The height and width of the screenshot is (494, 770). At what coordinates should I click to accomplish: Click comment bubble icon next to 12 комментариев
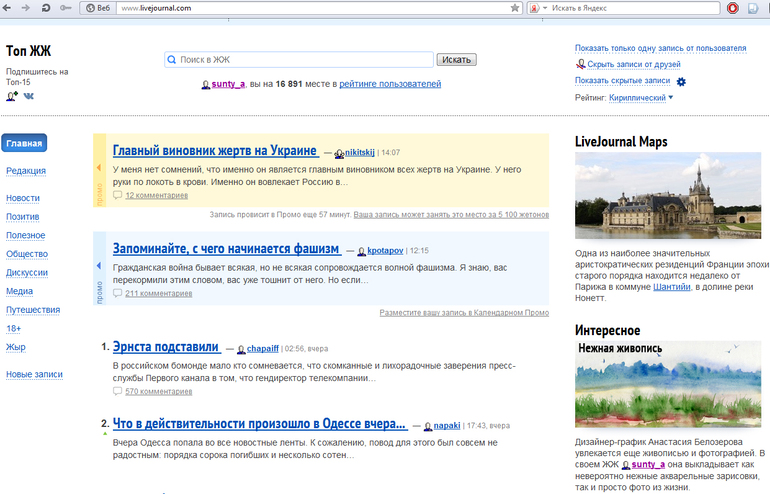117,195
